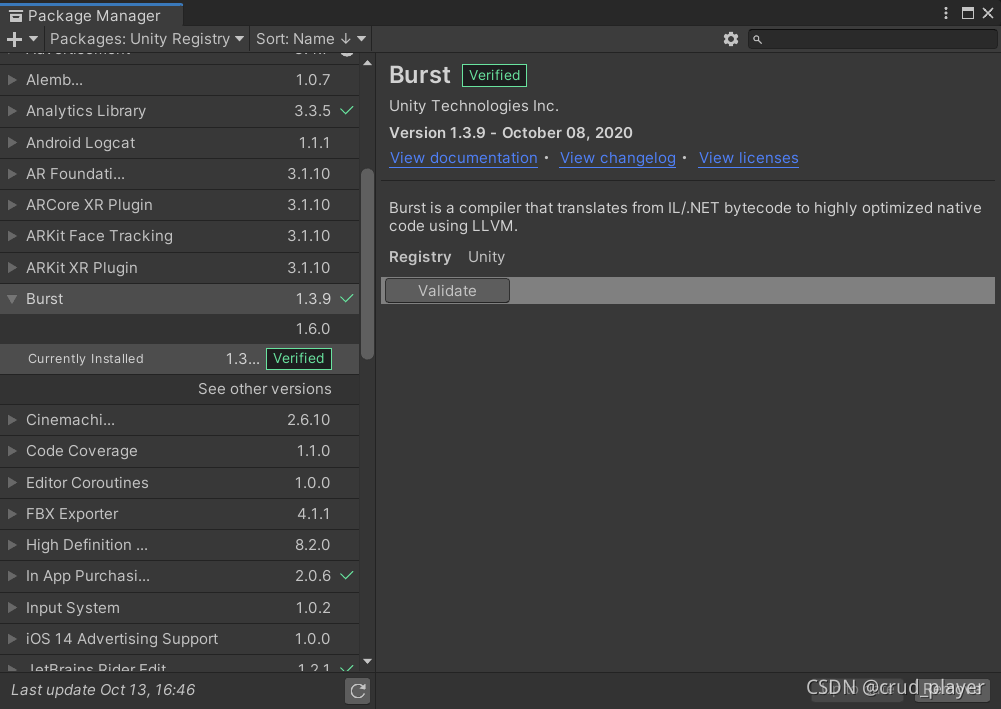
Task: Click inside the package search field
Action: tap(872, 40)
